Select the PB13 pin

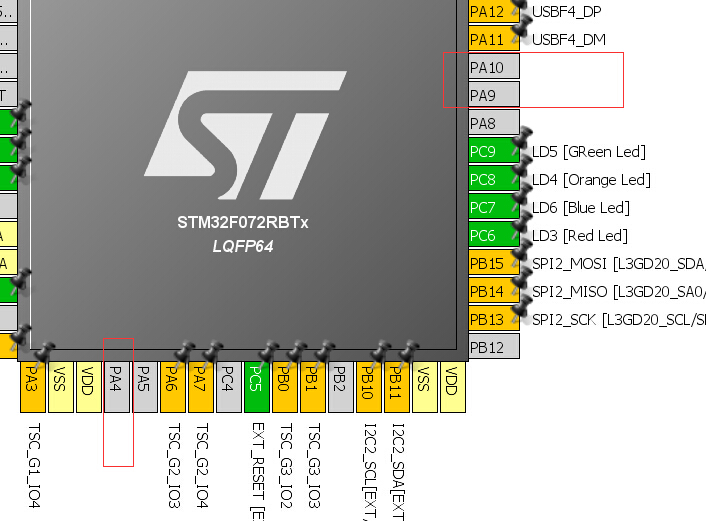coord(494,318)
